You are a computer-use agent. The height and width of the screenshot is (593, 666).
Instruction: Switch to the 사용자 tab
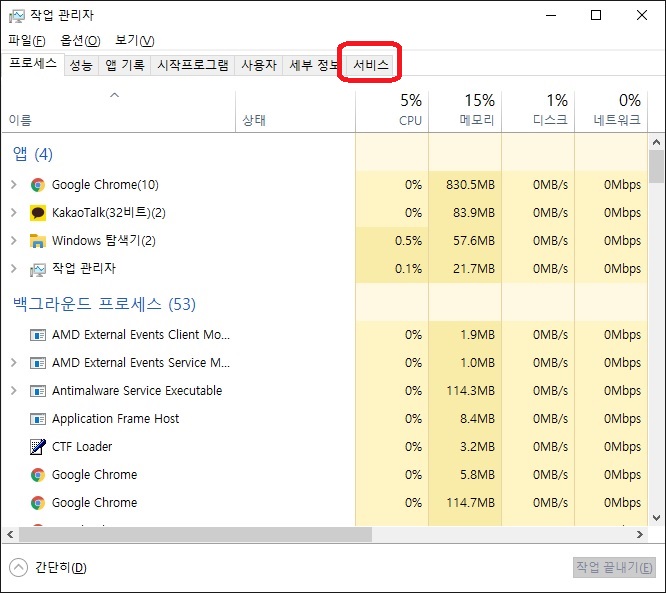pyautogui.click(x=259, y=65)
